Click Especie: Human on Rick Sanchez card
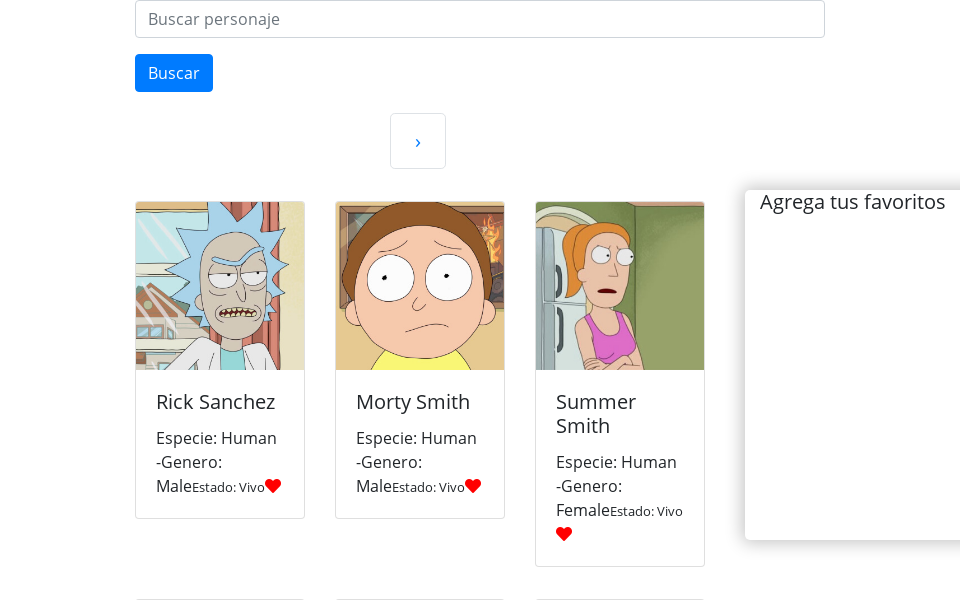 click(216, 438)
